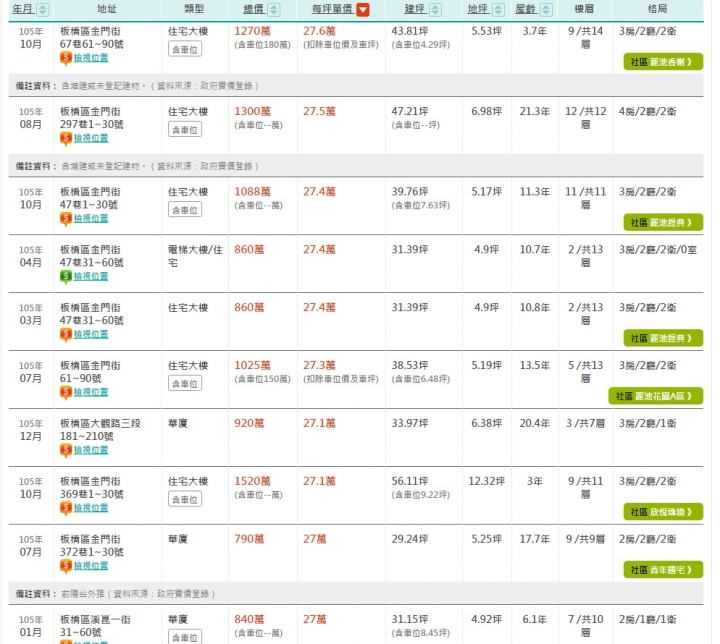Click the 樓層 column header
This screenshot has height=644, width=720.
584,9
